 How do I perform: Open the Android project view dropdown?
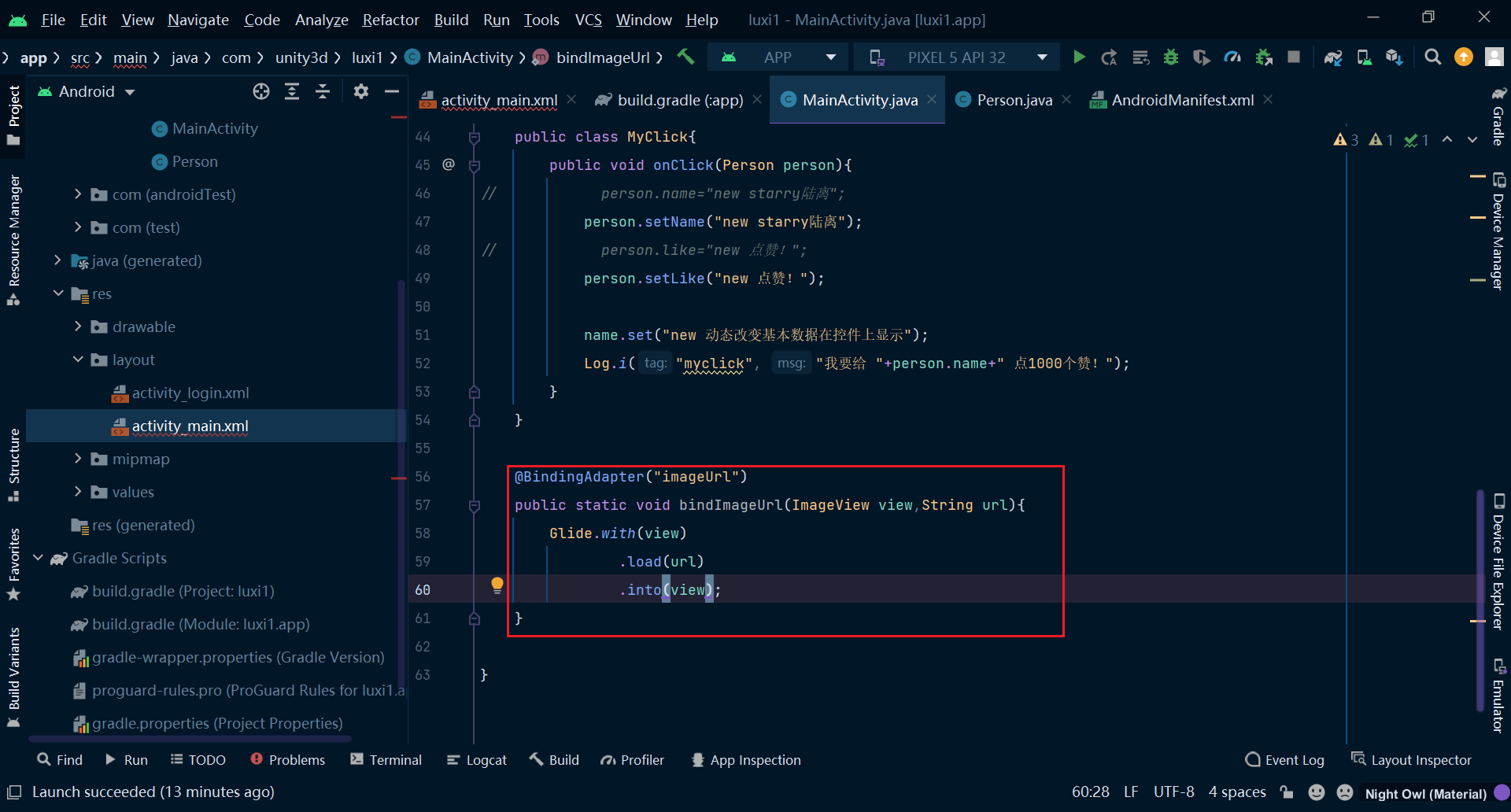point(87,91)
